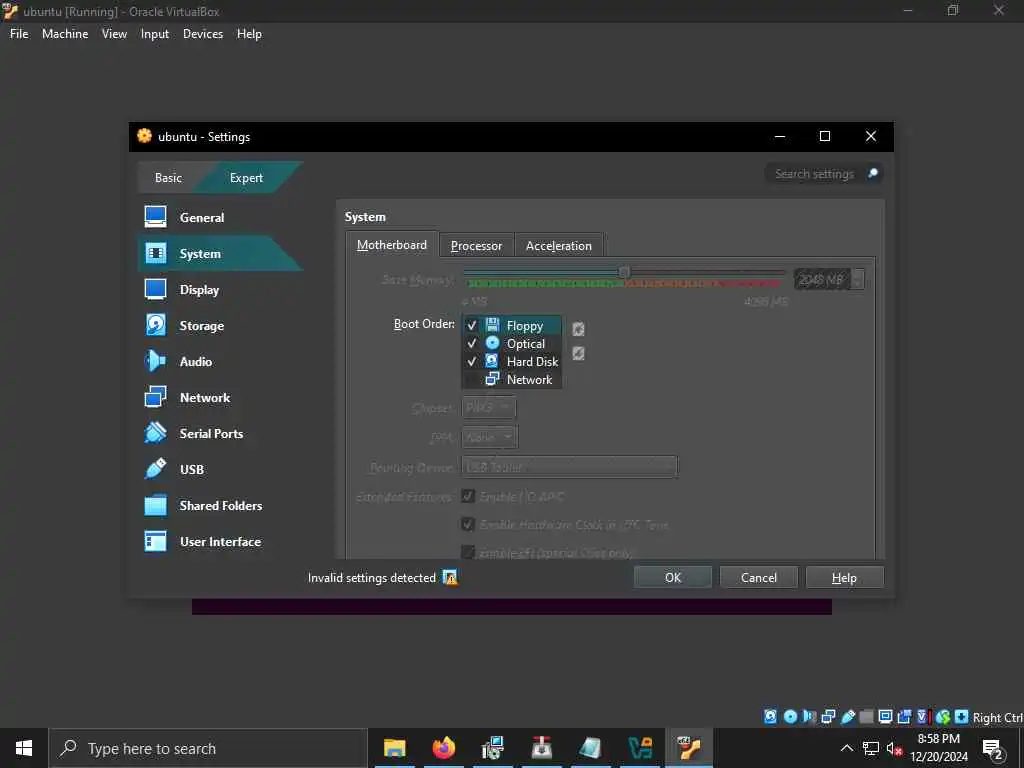The height and width of the screenshot is (768, 1024).
Task: Open the View menu
Action: [114, 34]
